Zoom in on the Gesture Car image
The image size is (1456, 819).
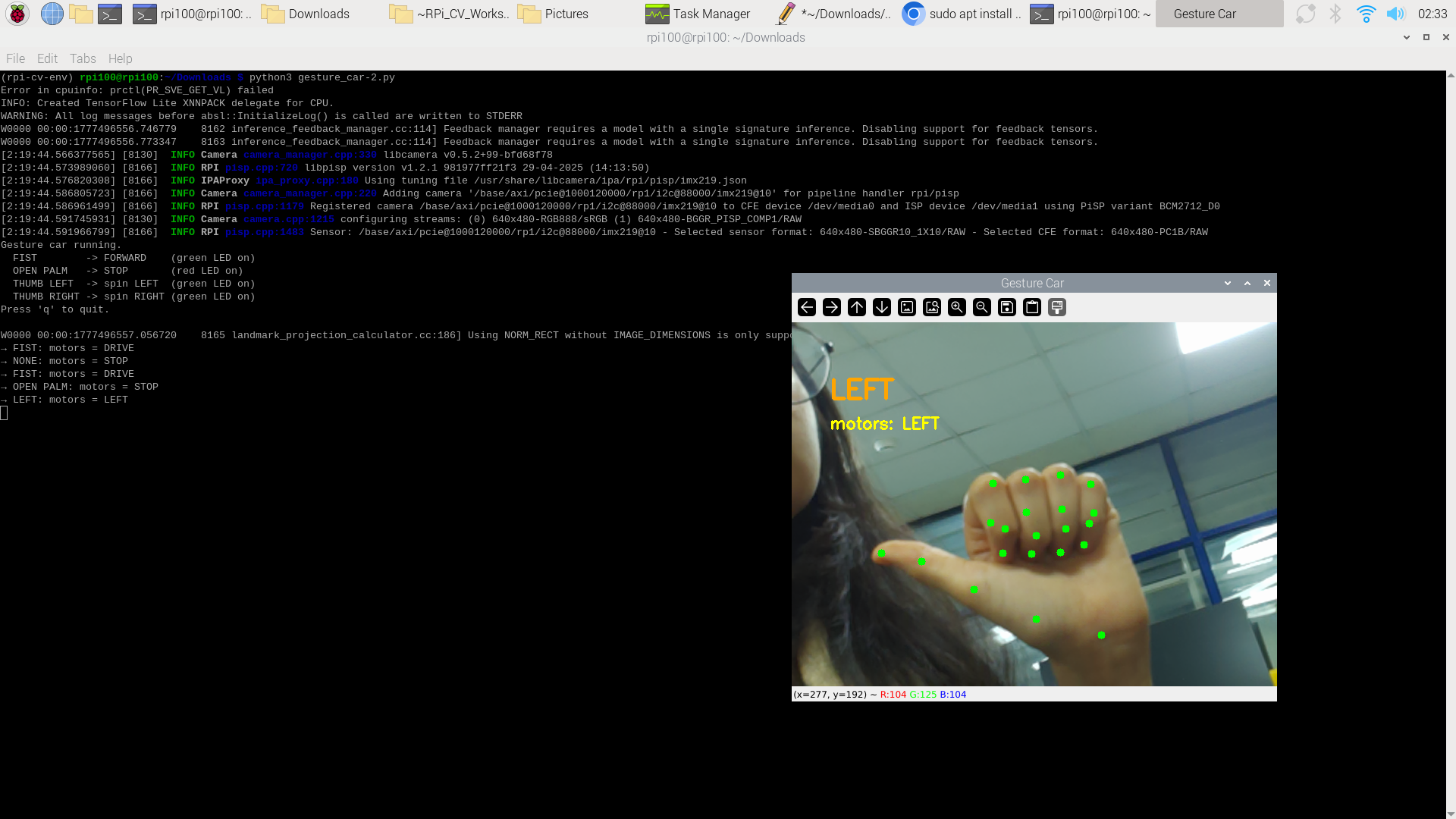[x=957, y=307]
